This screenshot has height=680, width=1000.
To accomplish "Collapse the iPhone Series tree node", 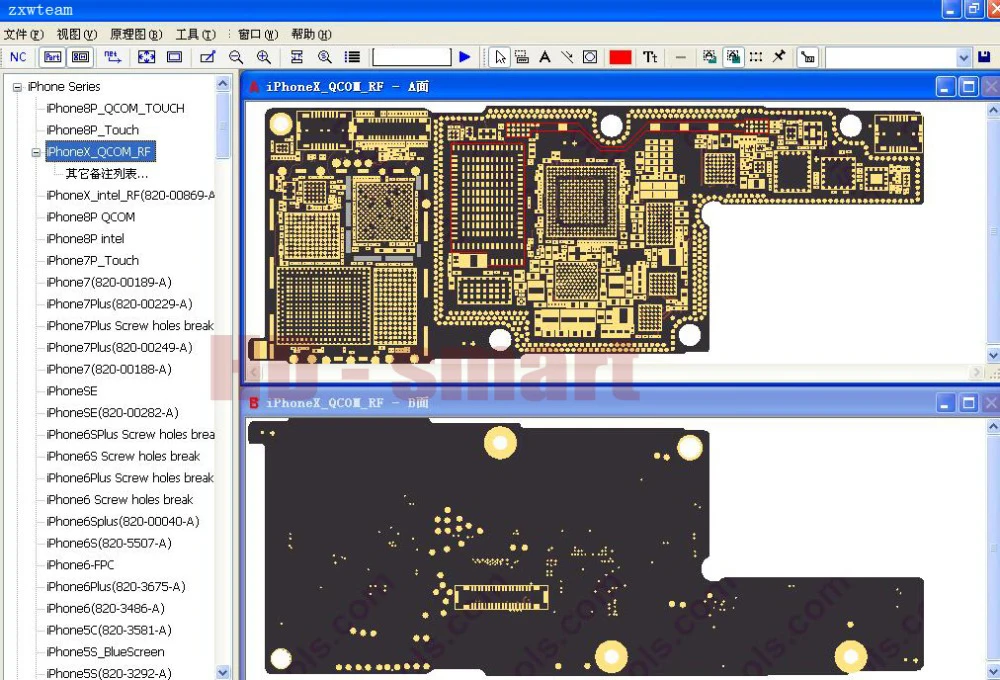I will click(x=18, y=87).
